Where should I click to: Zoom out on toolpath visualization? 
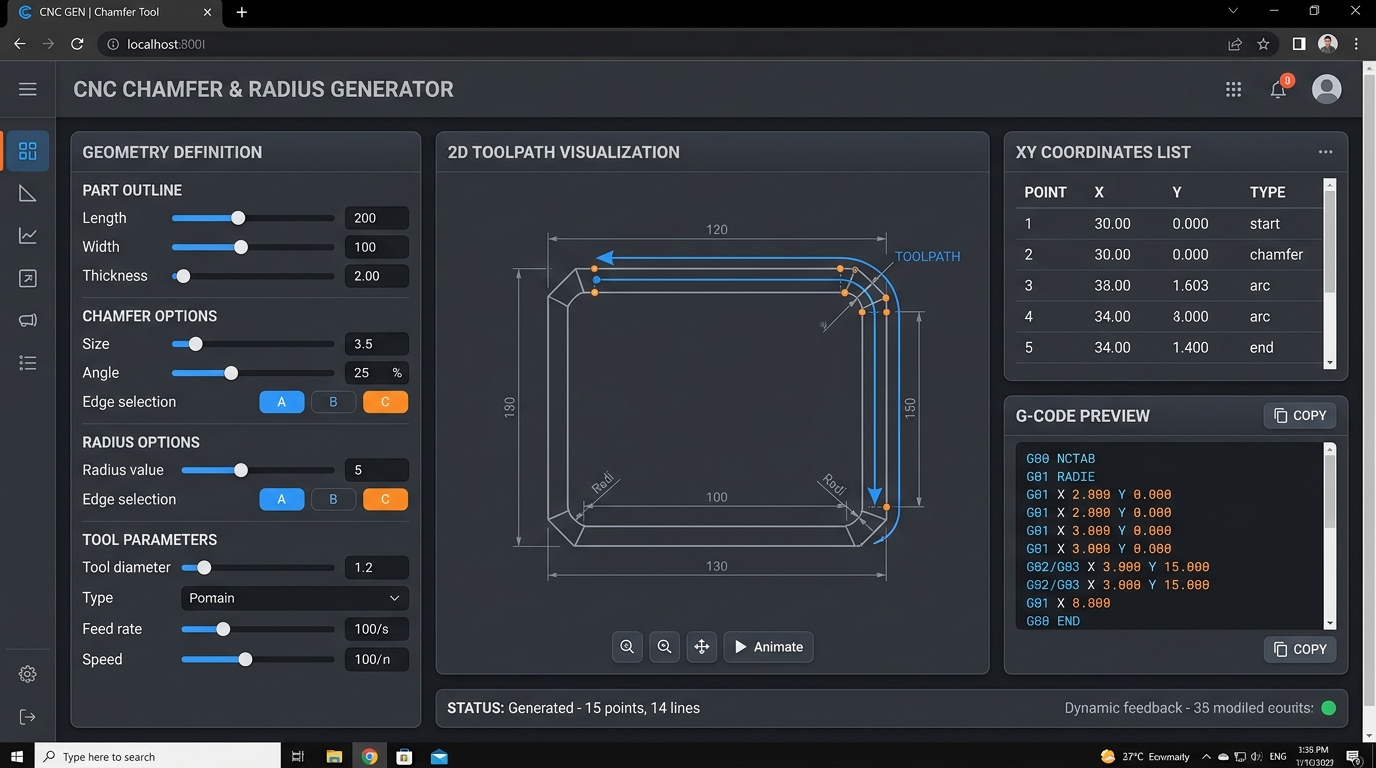[x=664, y=647]
